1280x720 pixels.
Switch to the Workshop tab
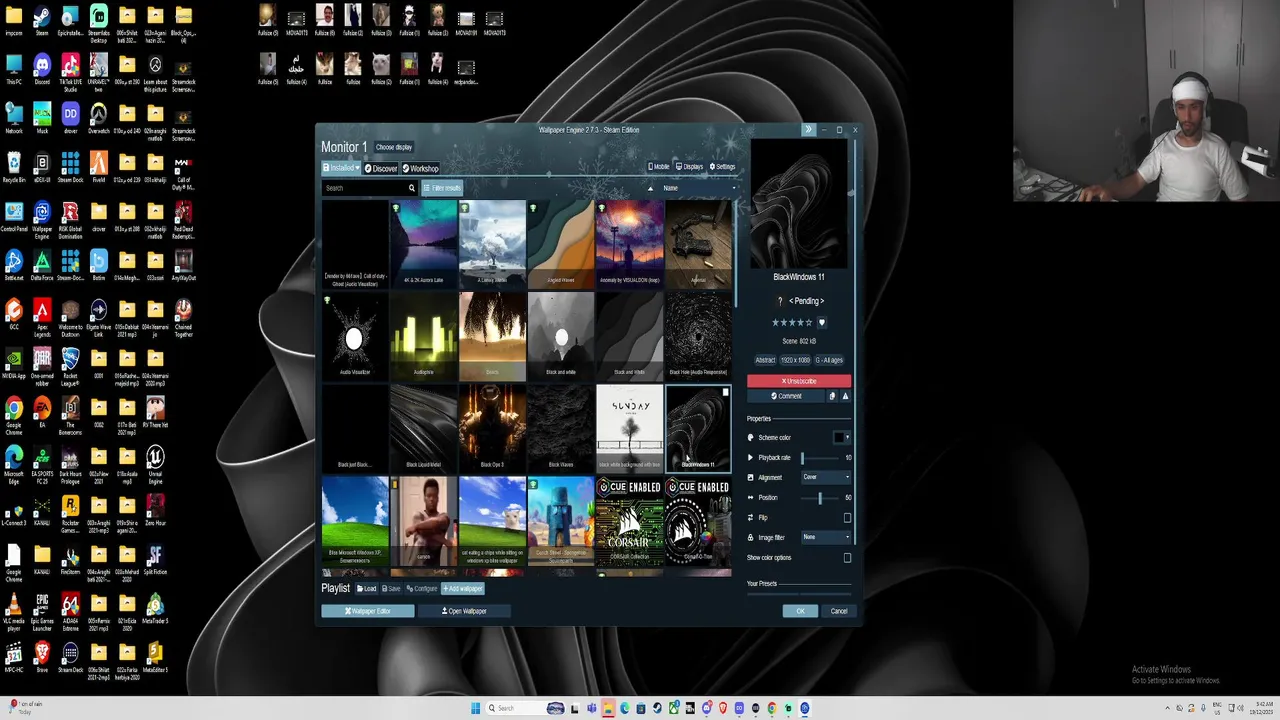tap(421, 168)
